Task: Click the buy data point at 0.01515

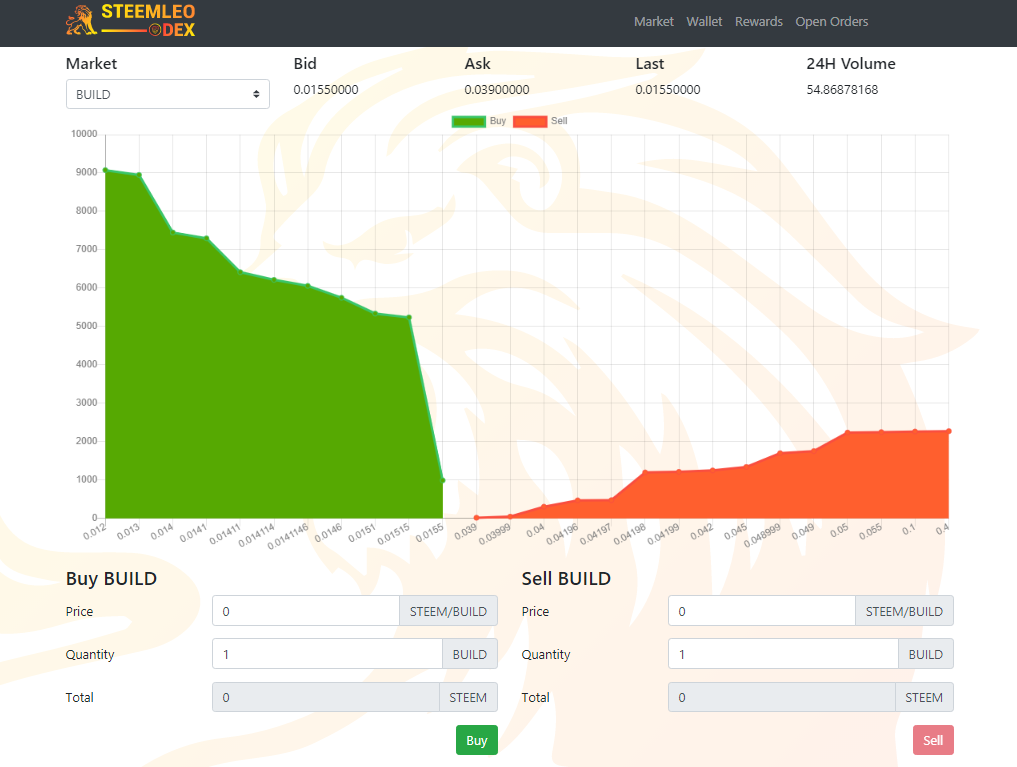Action: [409, 317]
